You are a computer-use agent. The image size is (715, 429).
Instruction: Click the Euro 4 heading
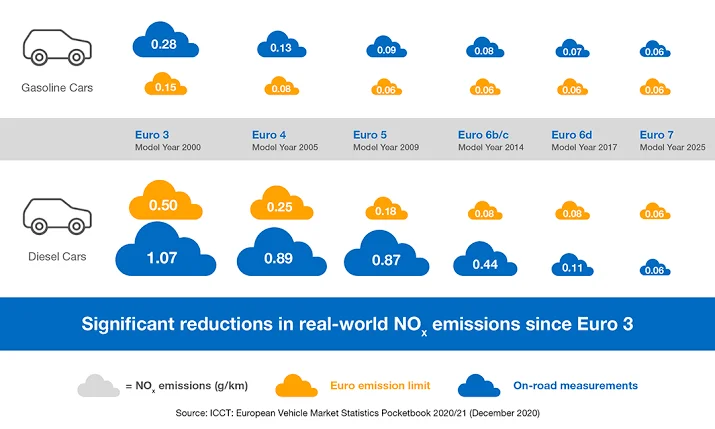click(x=269, y=135)
